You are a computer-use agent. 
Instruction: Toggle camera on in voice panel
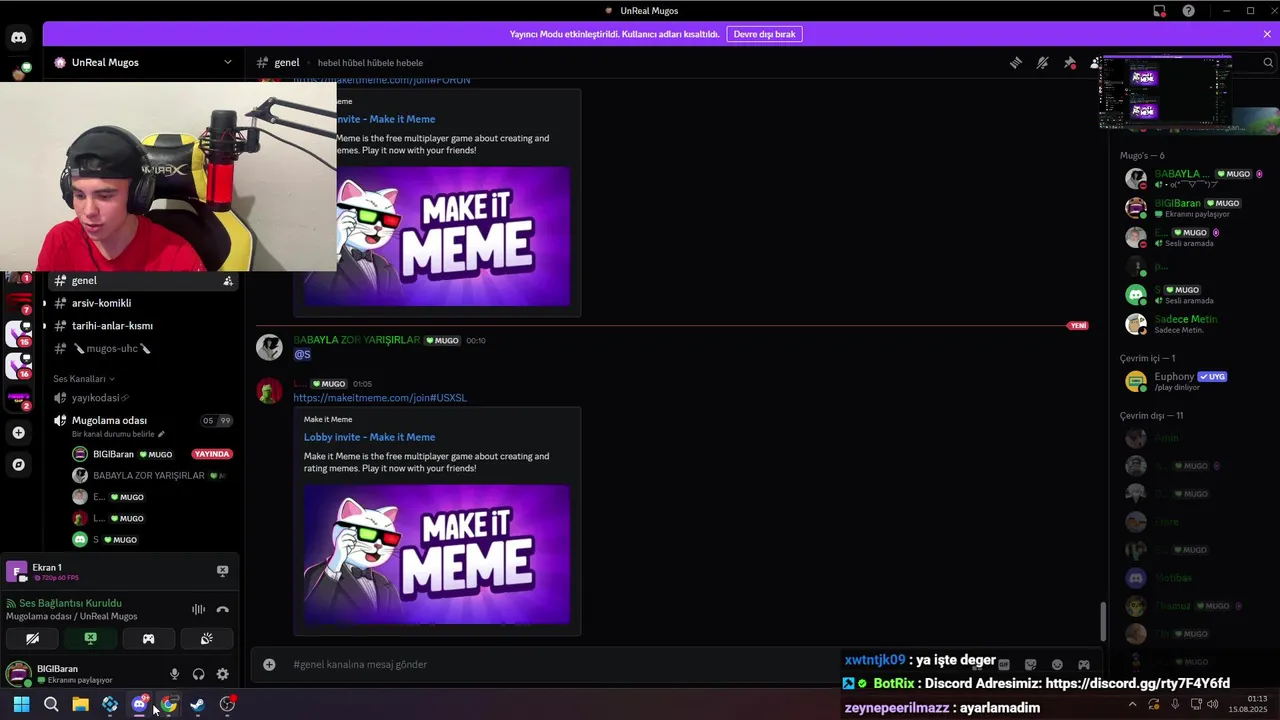click(32, 638)
